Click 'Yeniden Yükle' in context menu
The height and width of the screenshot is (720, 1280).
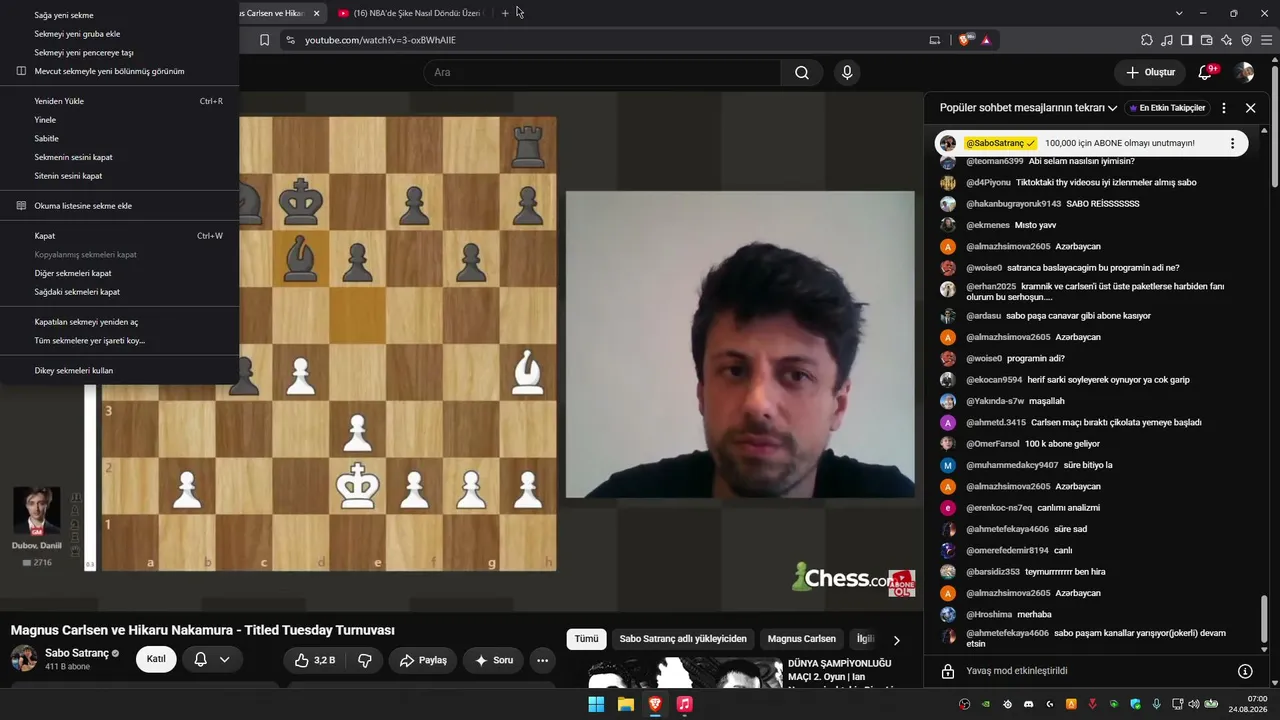click(120, 101)
